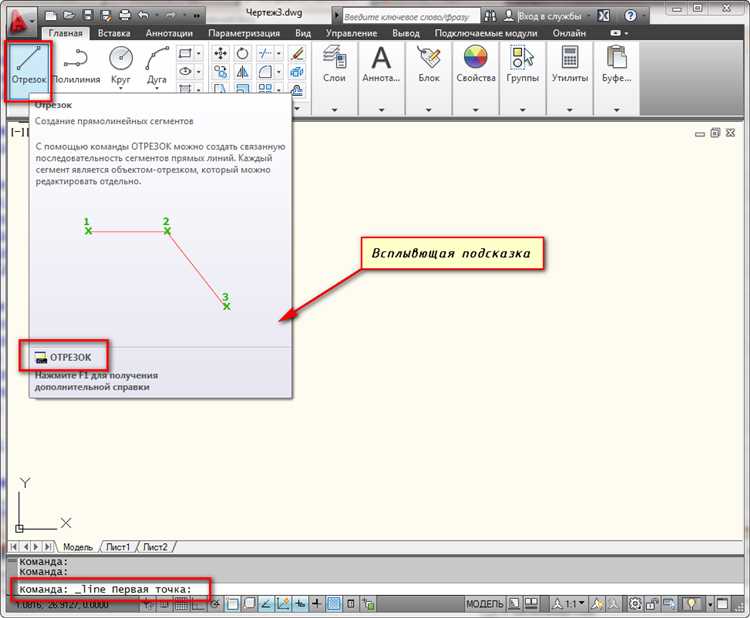Activate the Move tool with four arrows
This screenshot has width=750, height=618.
point(221,53)
